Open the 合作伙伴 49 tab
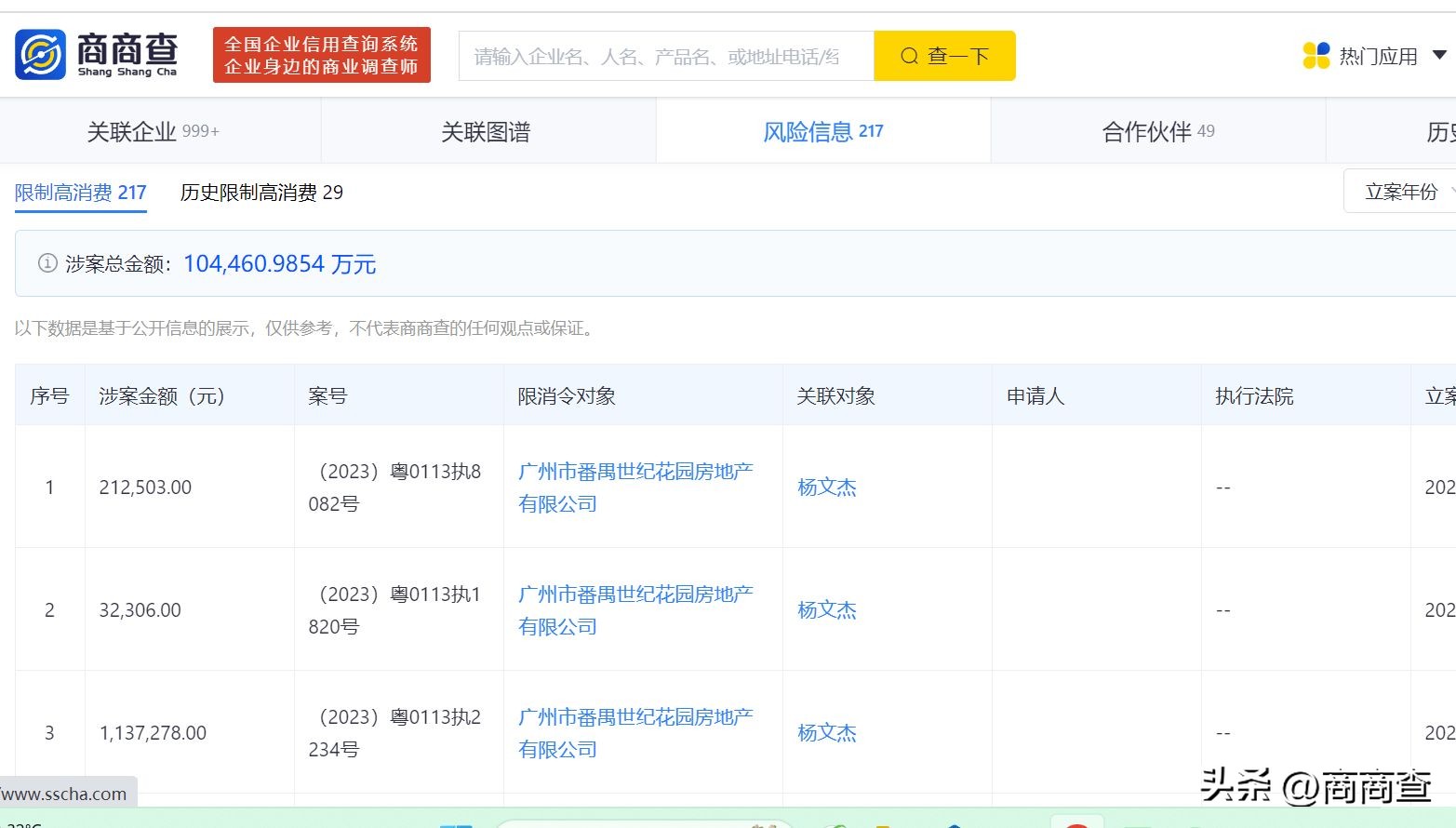 pos(1156,131)
